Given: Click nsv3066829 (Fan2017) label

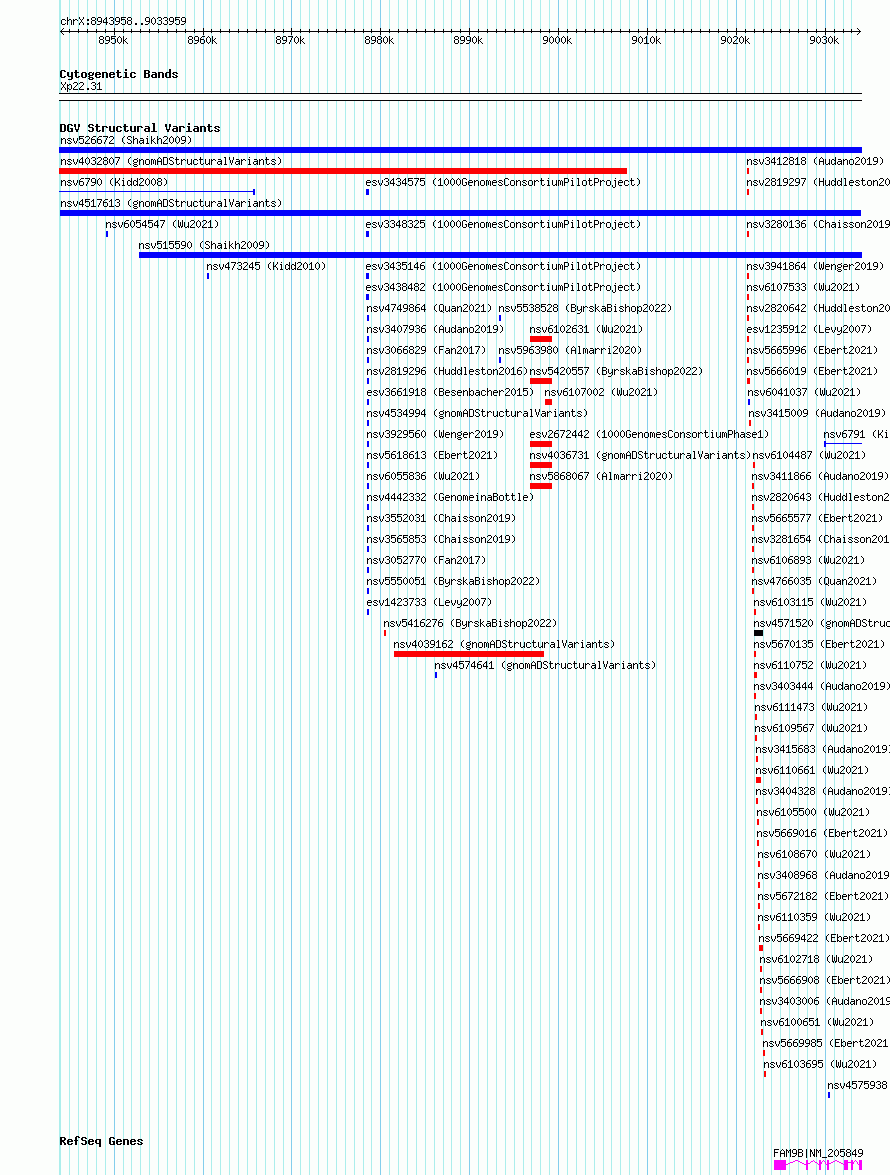Looking at the screenshot, I should point(426,350).
